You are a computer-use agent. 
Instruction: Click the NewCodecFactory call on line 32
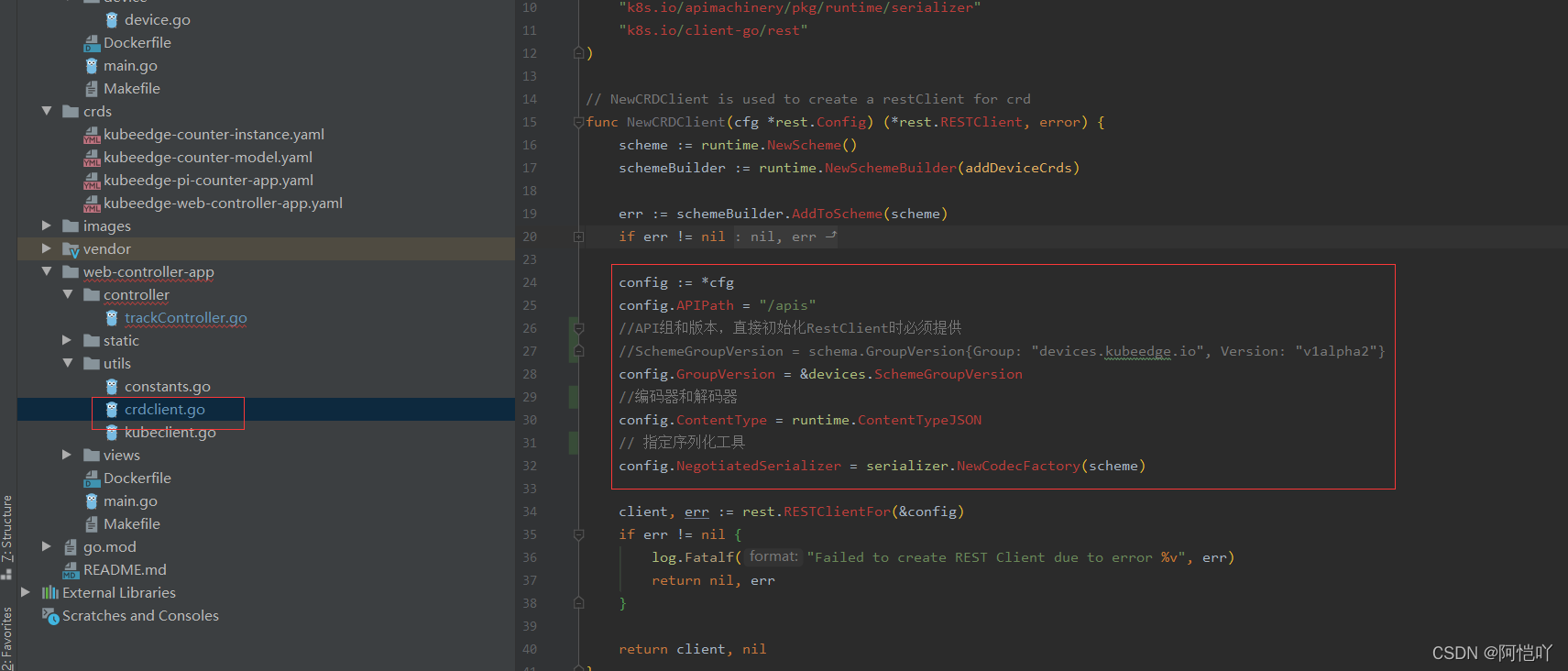tap(1018, 466)
